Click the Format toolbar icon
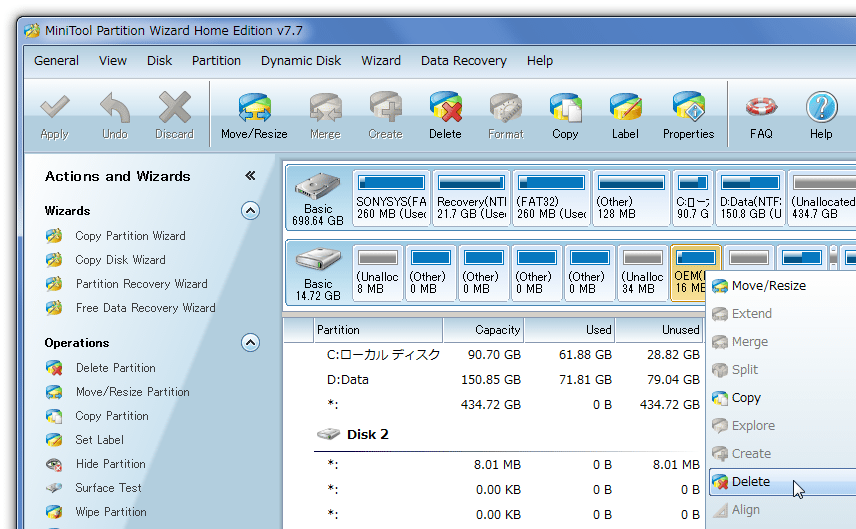The height and width of the screenshot is (529, 856). 506,108
